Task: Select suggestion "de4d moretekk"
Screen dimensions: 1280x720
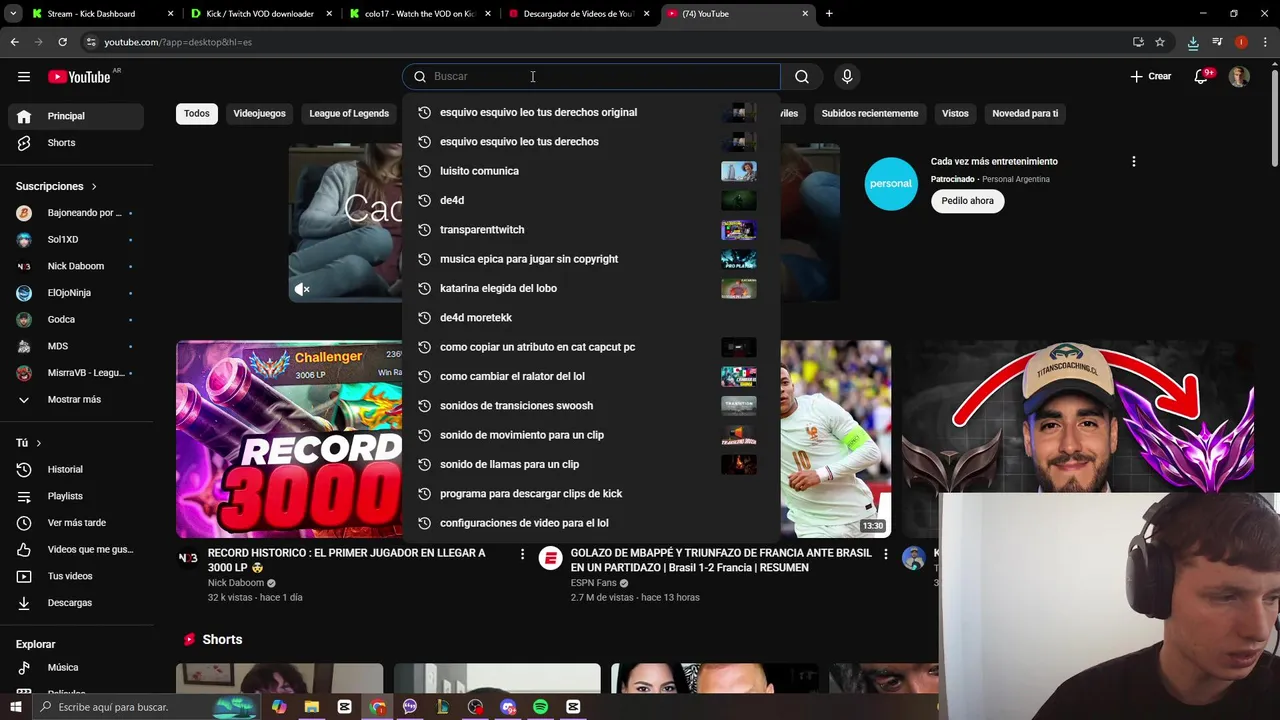Action: pos(591,318)
